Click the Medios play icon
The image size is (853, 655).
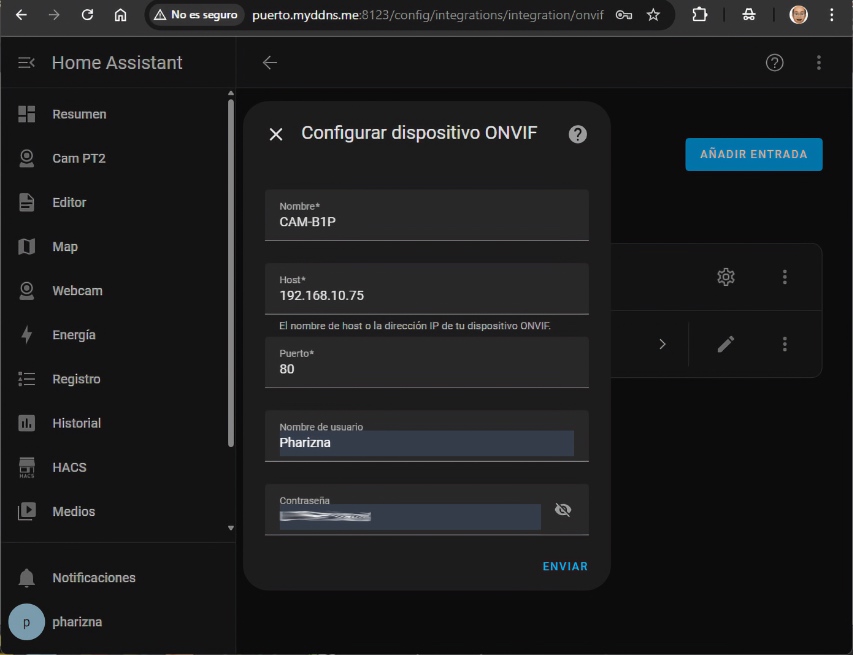[26, 511]
